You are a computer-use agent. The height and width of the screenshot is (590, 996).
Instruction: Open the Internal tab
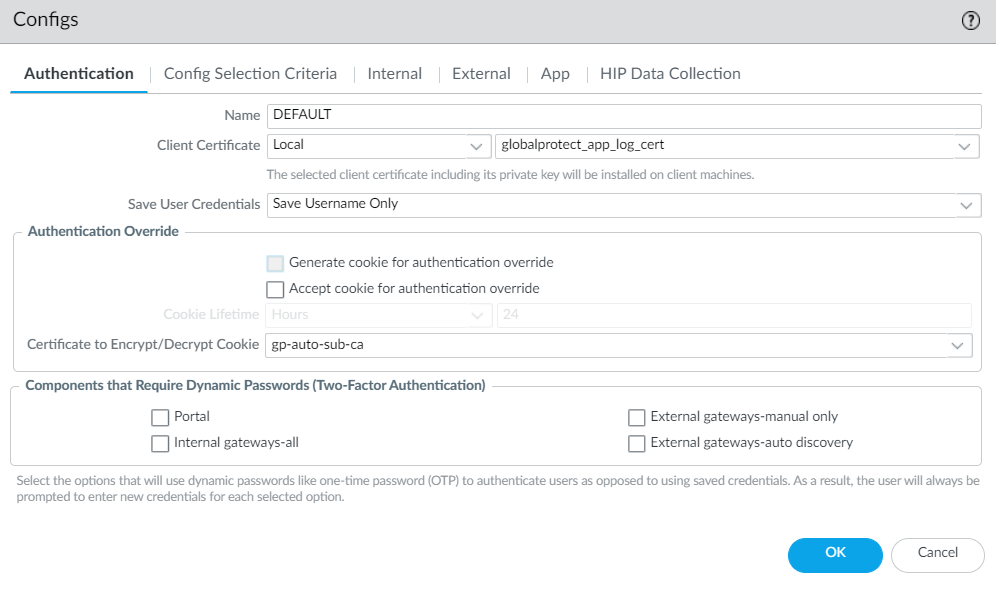[394, 74]
